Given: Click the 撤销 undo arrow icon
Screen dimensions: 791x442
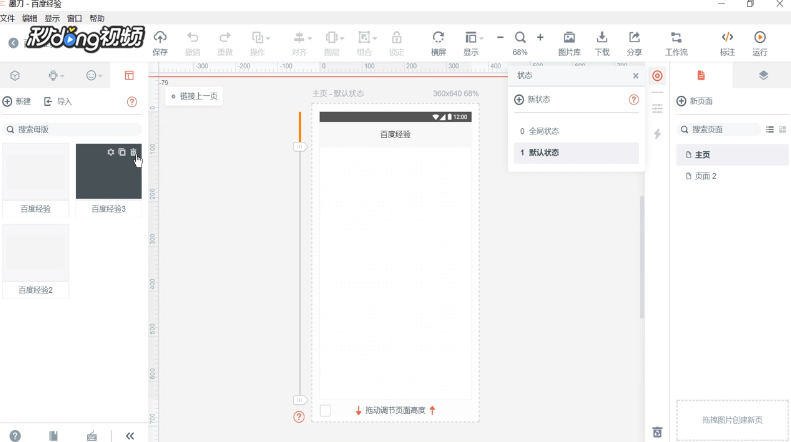Looking at the screenshot, I should [x=192, y=37].
